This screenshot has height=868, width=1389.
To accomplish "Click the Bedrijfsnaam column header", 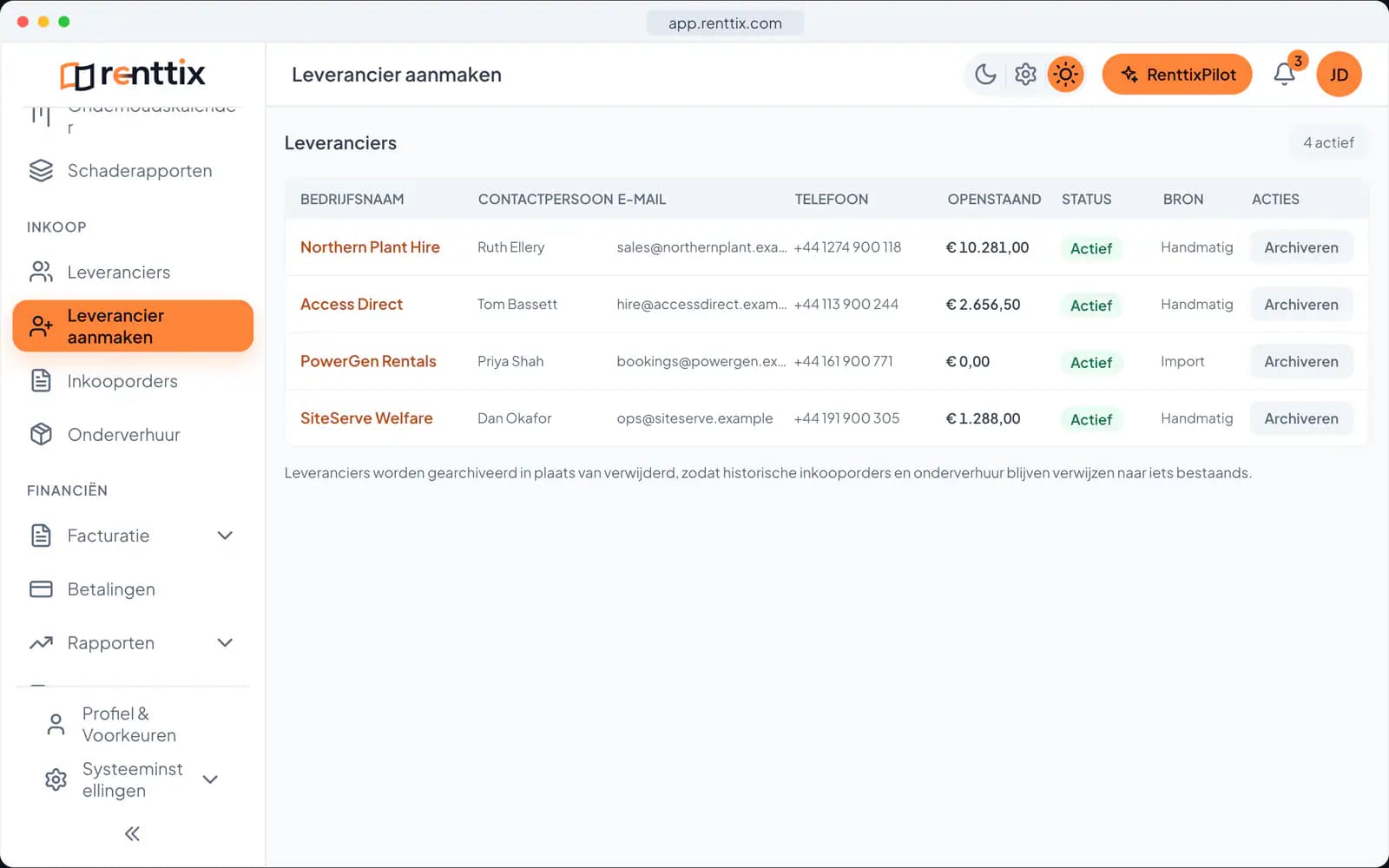I will (x=352, y=199).
